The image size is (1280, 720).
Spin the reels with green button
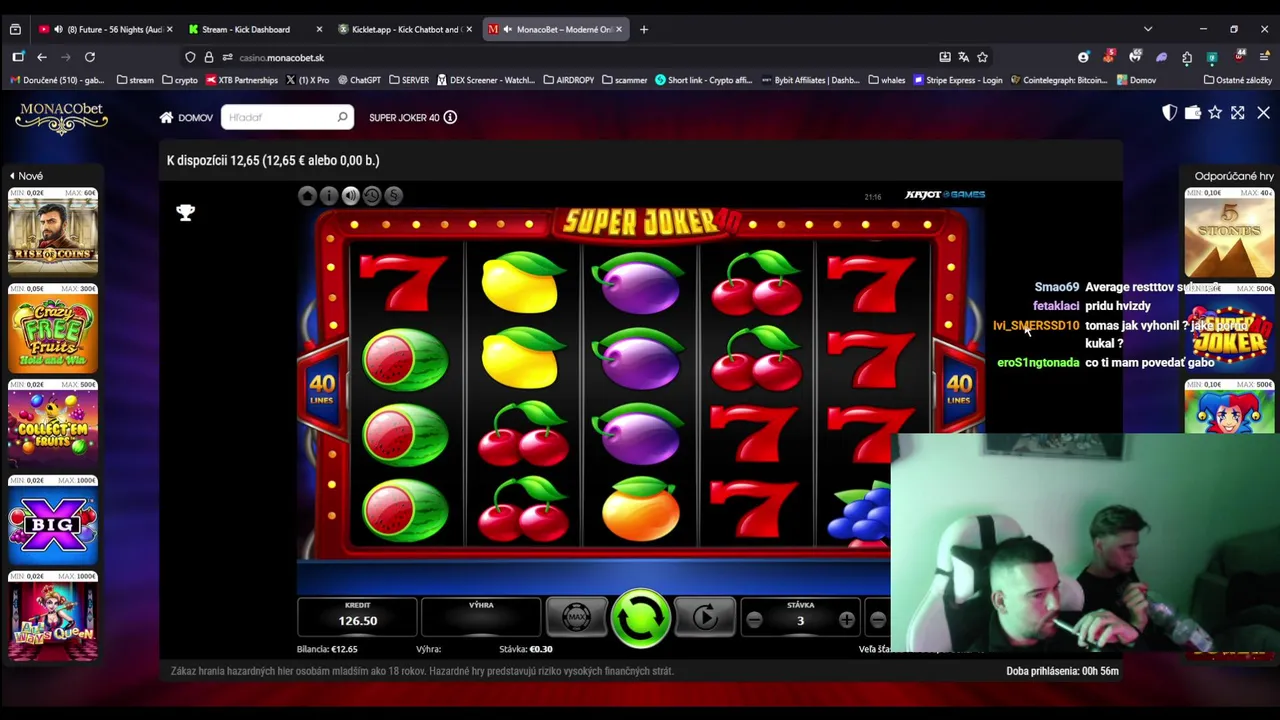(640, 617)
